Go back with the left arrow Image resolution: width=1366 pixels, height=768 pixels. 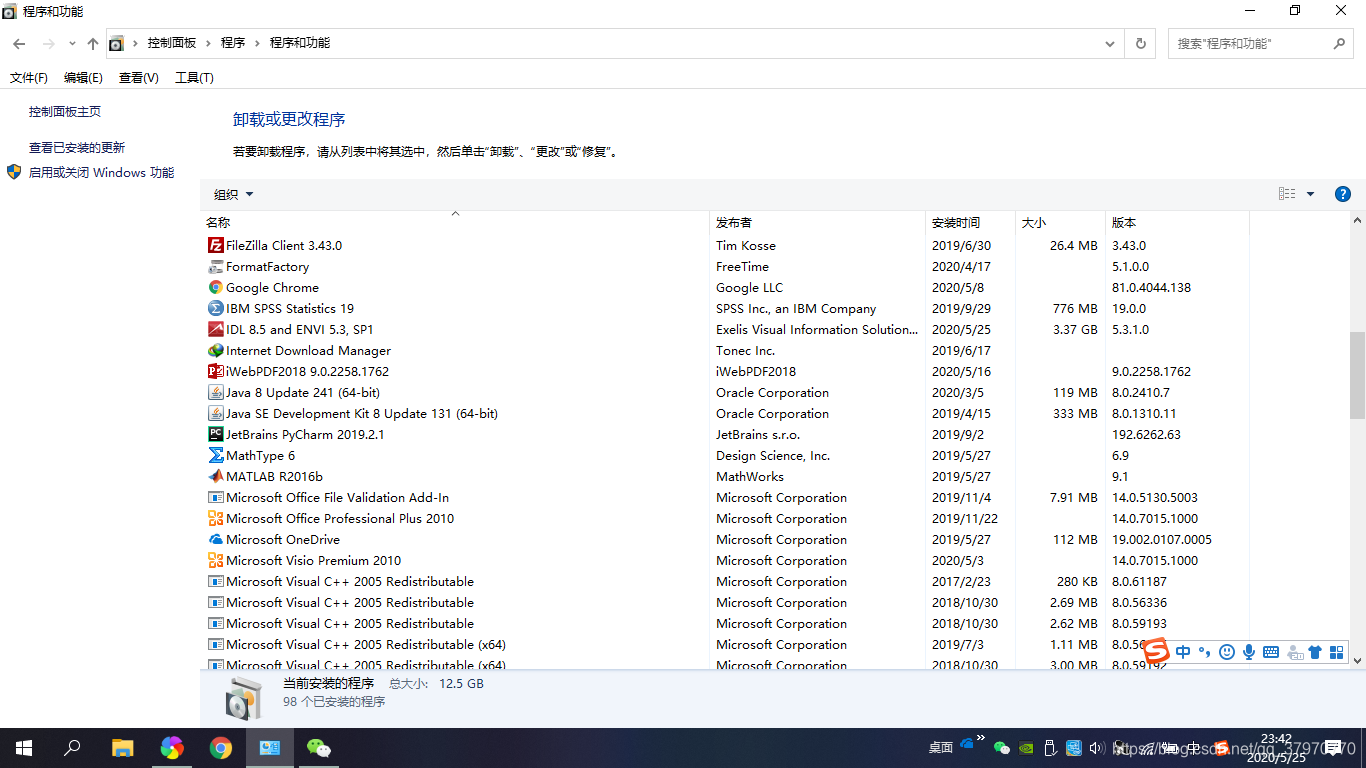tap(19, 43)
